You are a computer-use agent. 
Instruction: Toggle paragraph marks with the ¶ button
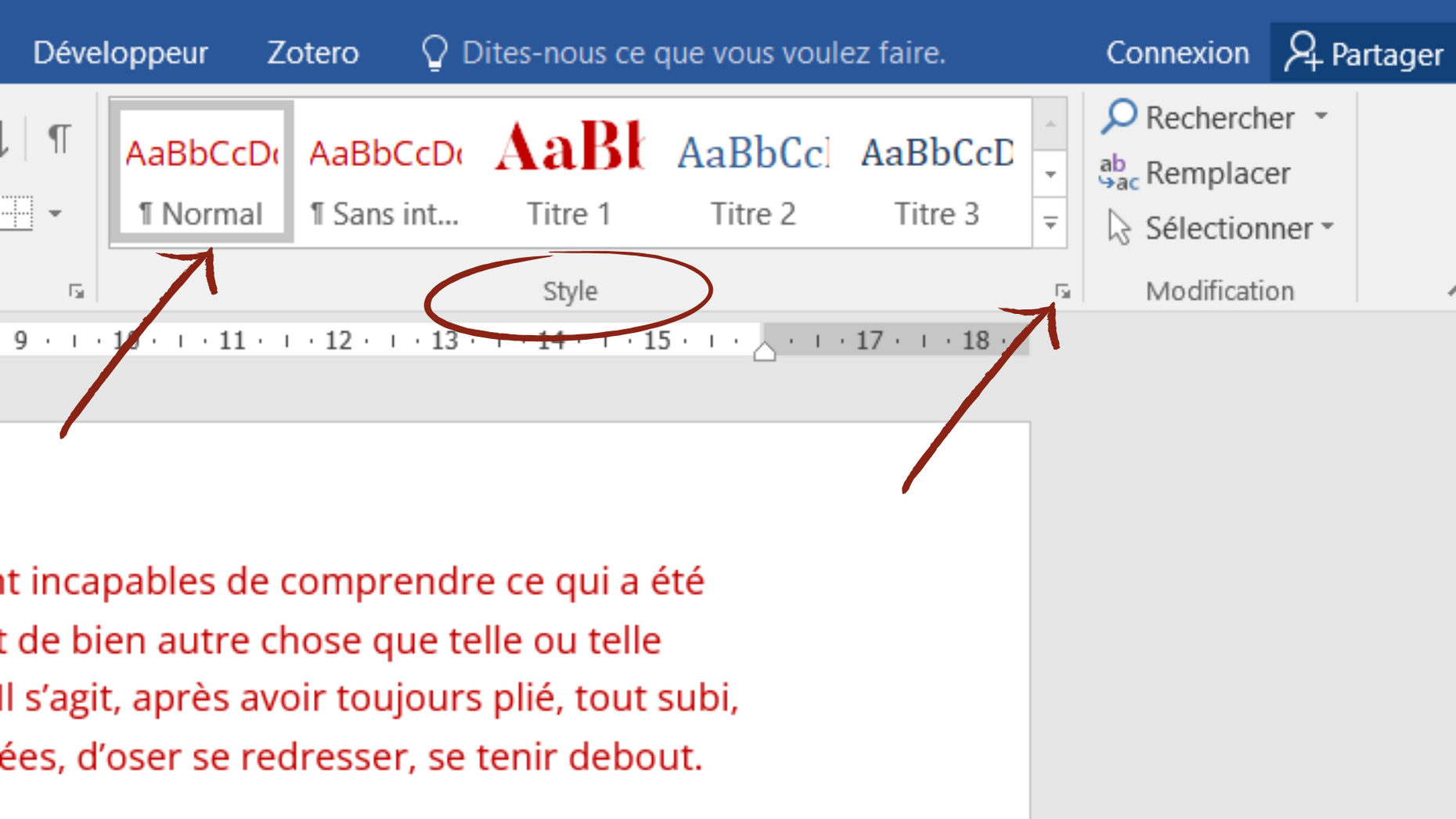pos(59,137)
